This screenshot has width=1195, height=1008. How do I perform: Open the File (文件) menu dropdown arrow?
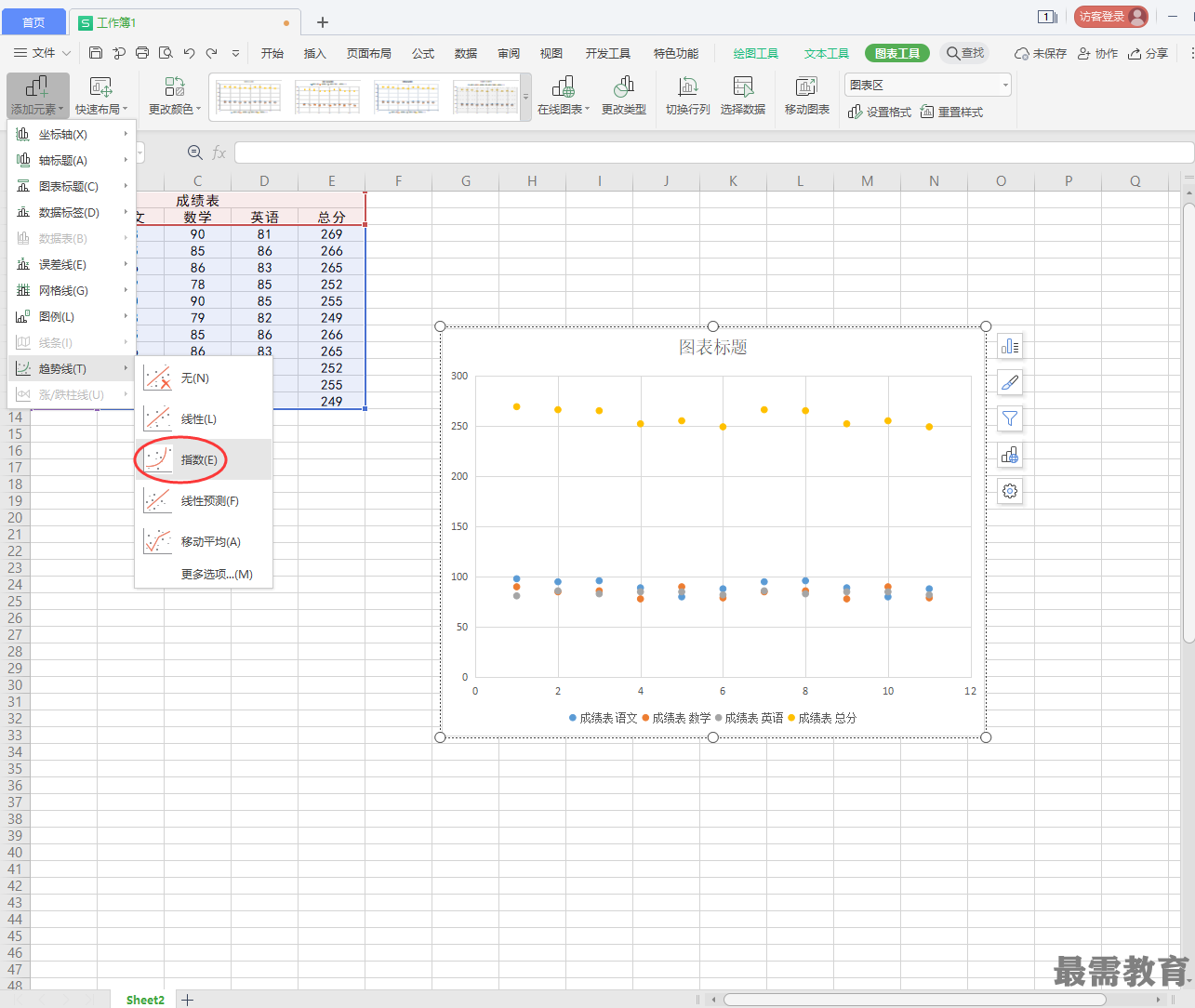[67, 53]
